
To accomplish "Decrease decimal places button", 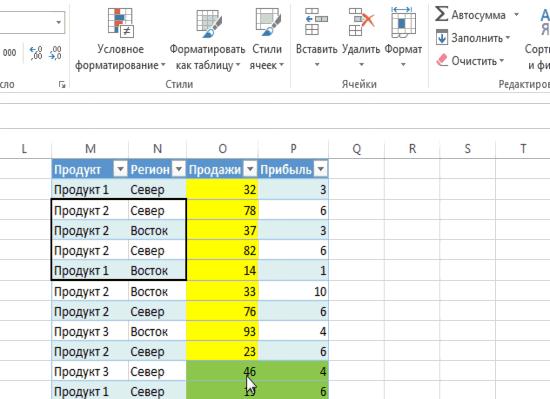I will click(x=55, y=53).
